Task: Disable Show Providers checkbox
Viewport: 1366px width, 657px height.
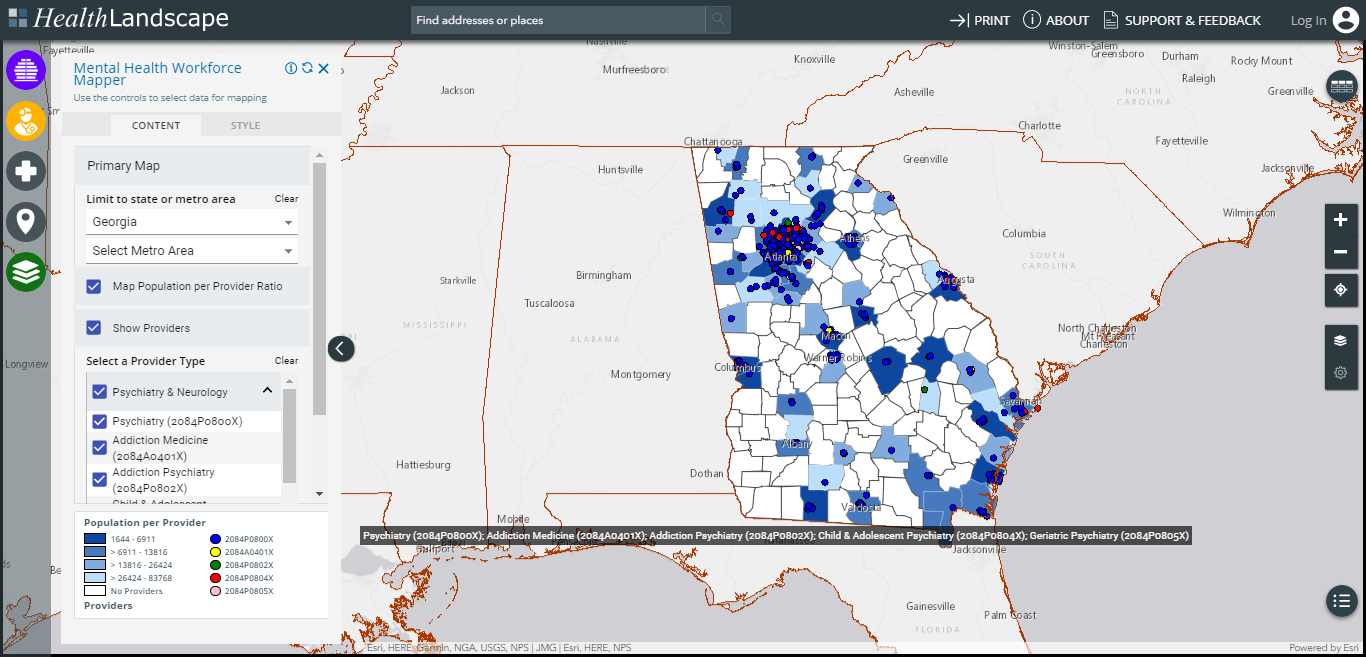Action: [x=93, y=327]
